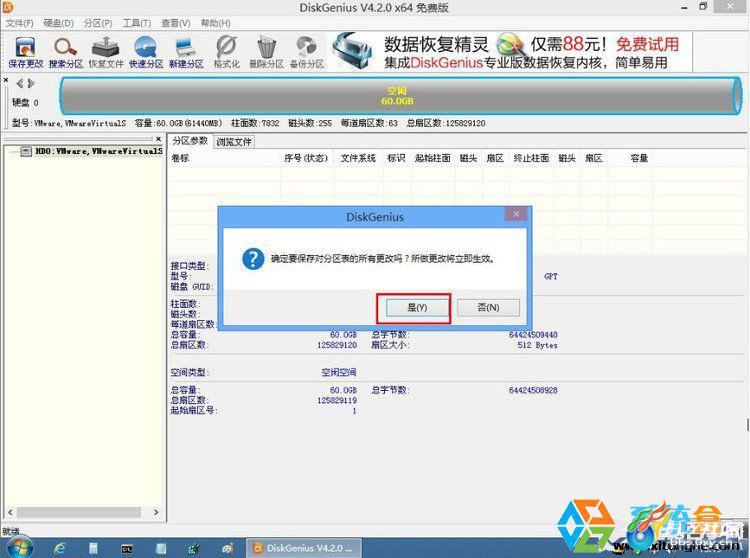The image size is (750, 558).
Task: Click the Recover Files (恢复文件) toolbar icon
Action: 106,52
